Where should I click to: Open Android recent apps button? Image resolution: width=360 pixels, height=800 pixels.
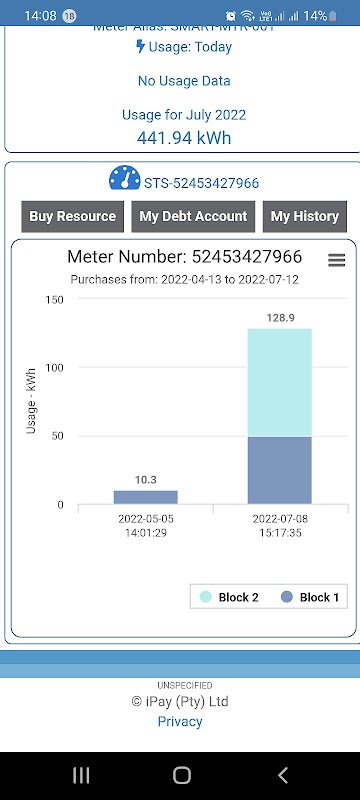81,775
